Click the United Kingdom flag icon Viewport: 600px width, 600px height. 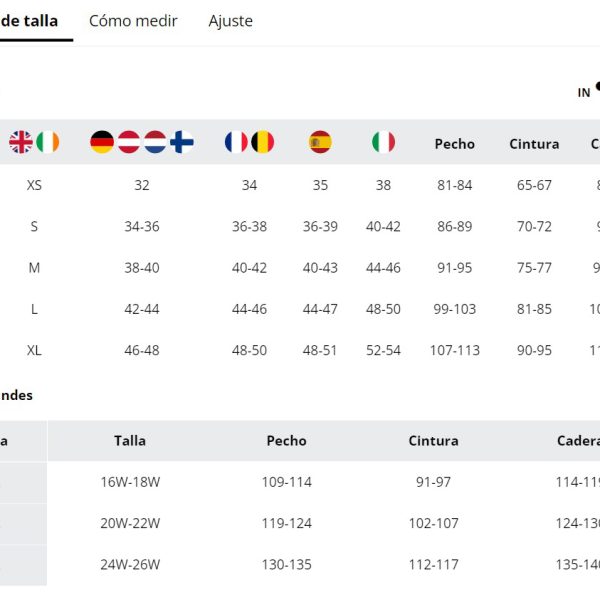(21, 142)
